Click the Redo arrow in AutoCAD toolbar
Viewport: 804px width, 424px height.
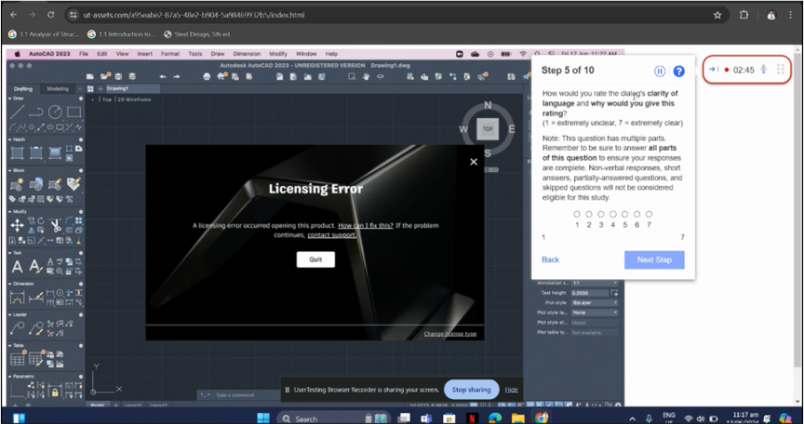pos(176,76)
